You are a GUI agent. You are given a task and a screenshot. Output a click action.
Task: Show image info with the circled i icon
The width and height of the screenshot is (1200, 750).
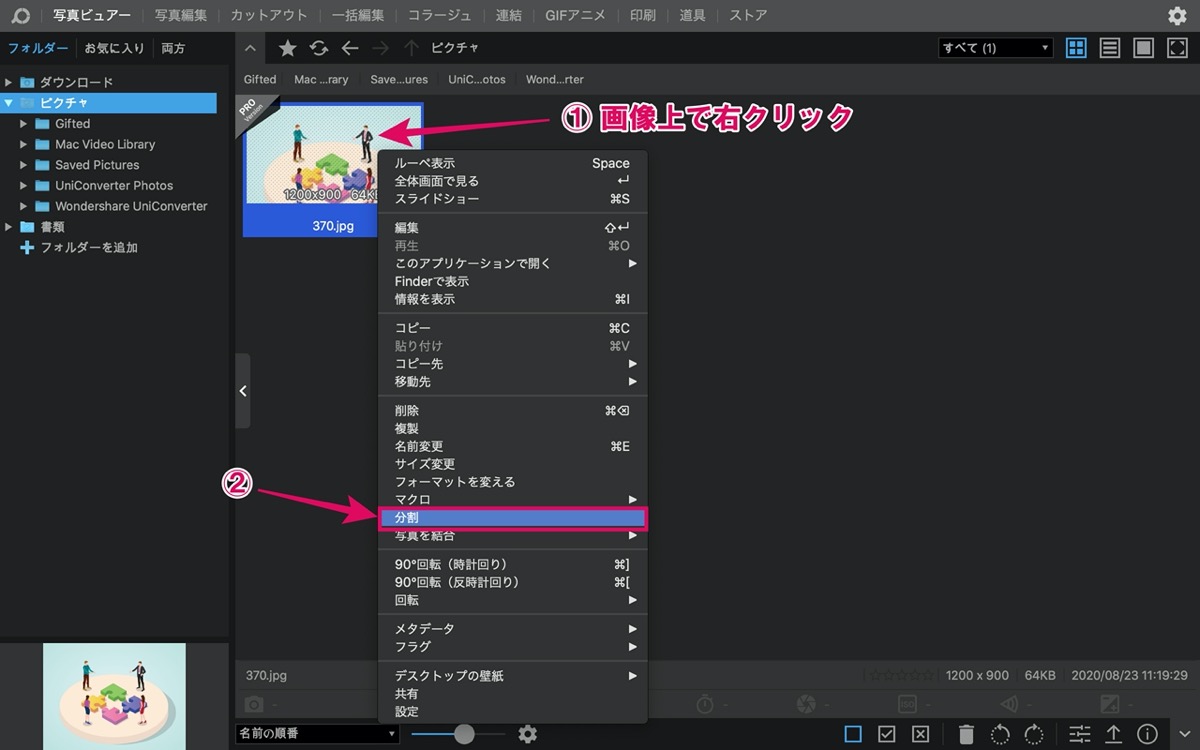[x=1147, y=734]
